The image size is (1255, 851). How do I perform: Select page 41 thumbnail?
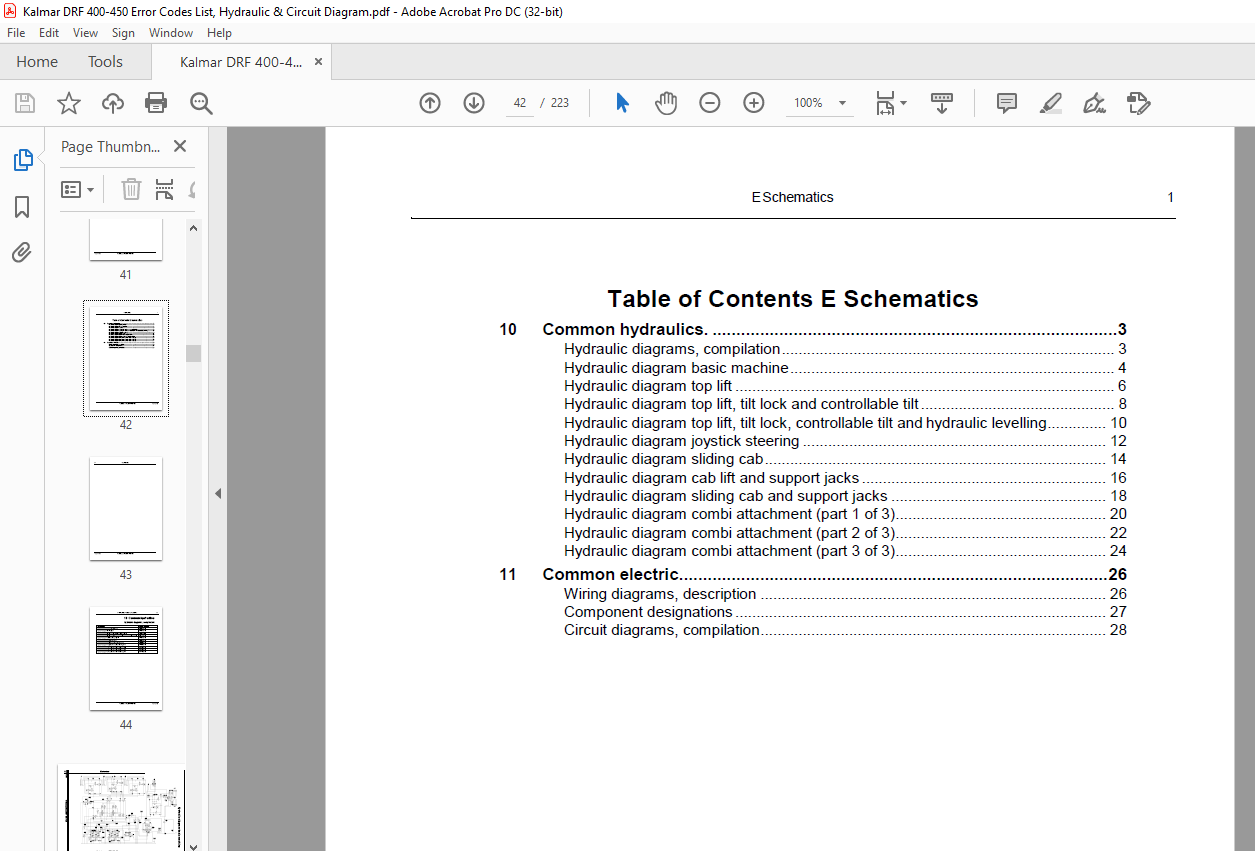[x=126, y=240]
